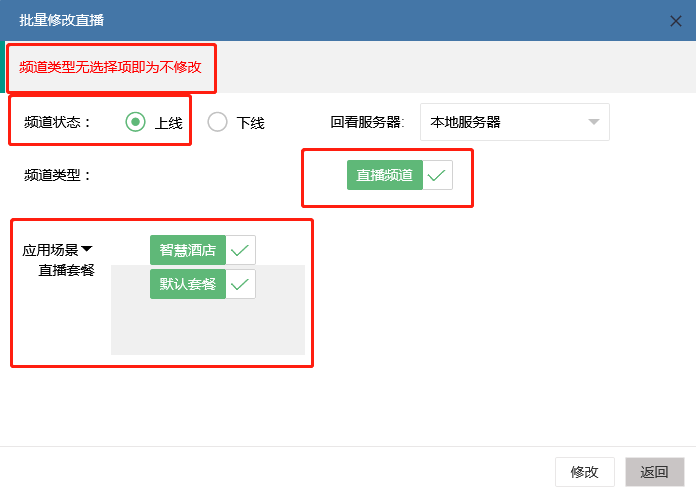Open the 本地服务器 server dropdown

[505, 122]
